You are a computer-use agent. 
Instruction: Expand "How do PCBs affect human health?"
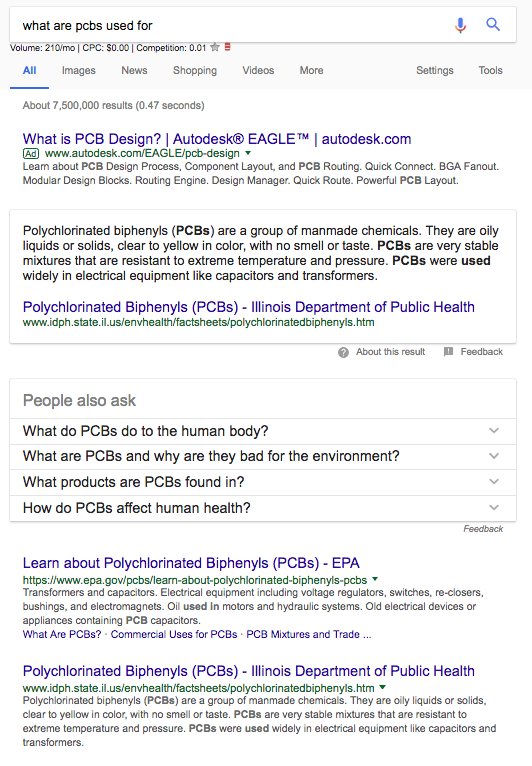(263, 508)
